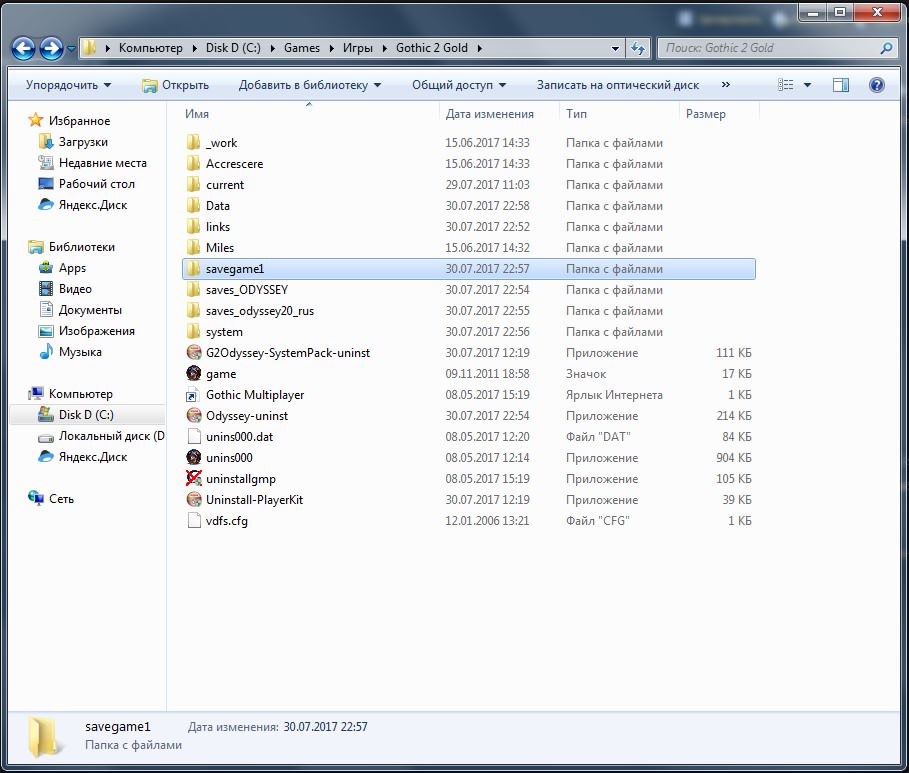Select the game icon file
909x773 pixels.
(x=194, y=373)
